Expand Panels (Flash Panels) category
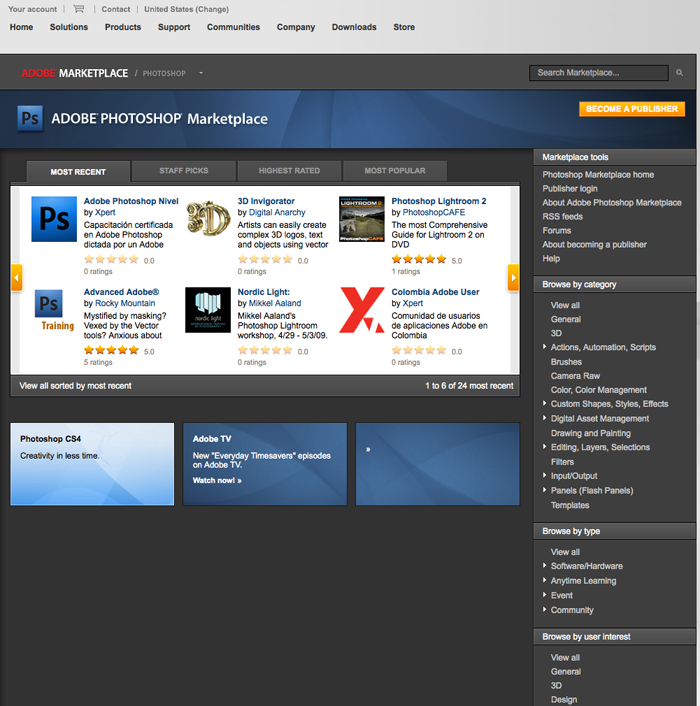Viewport: 700px width, 706px height. coord(544,490)
